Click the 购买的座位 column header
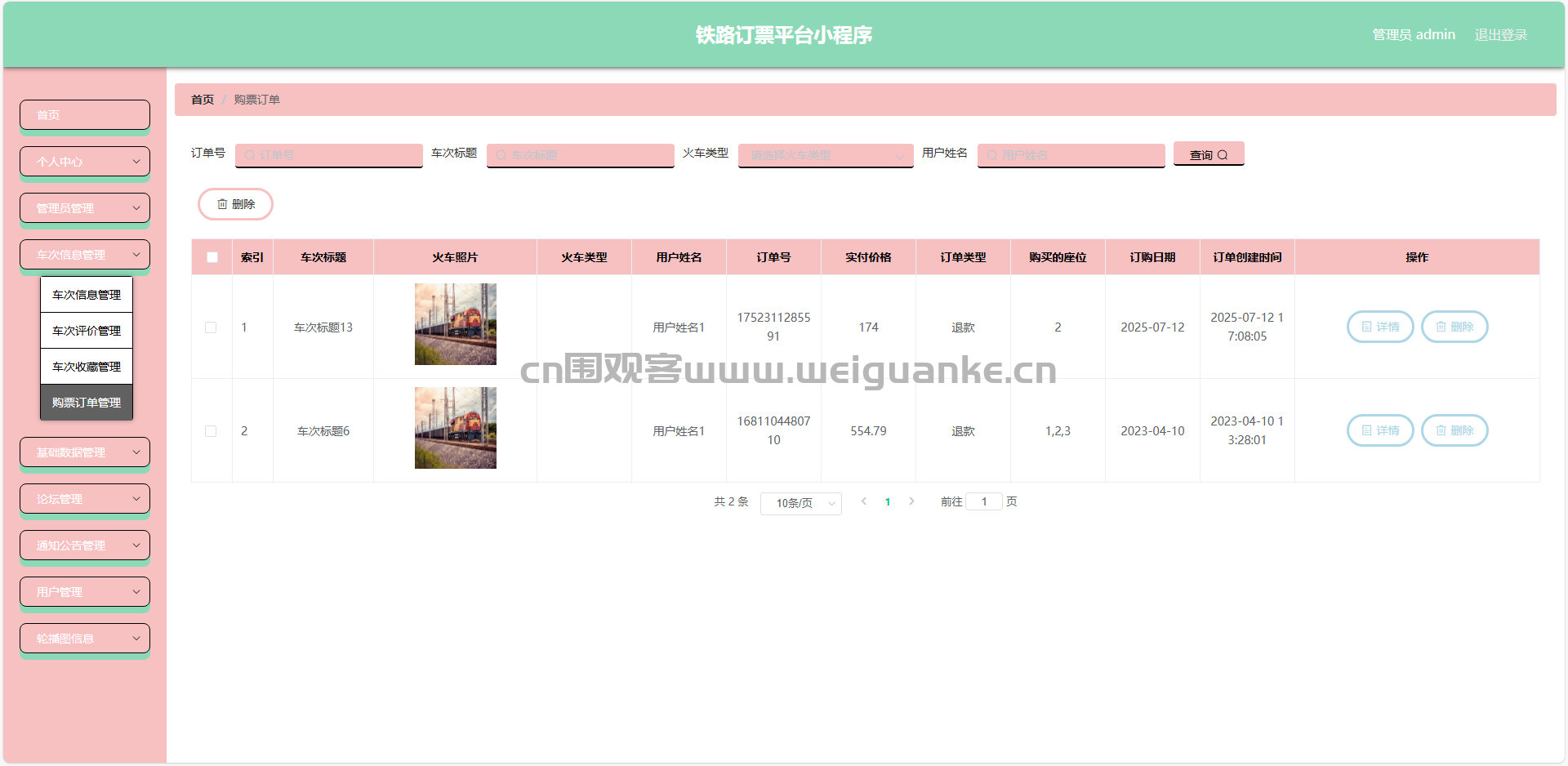 click(x=1058, y=257)
